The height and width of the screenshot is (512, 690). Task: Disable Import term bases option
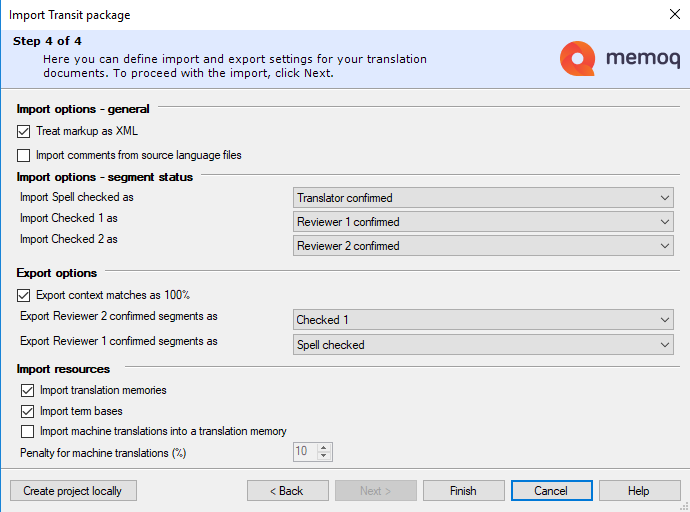click(28, 411)
